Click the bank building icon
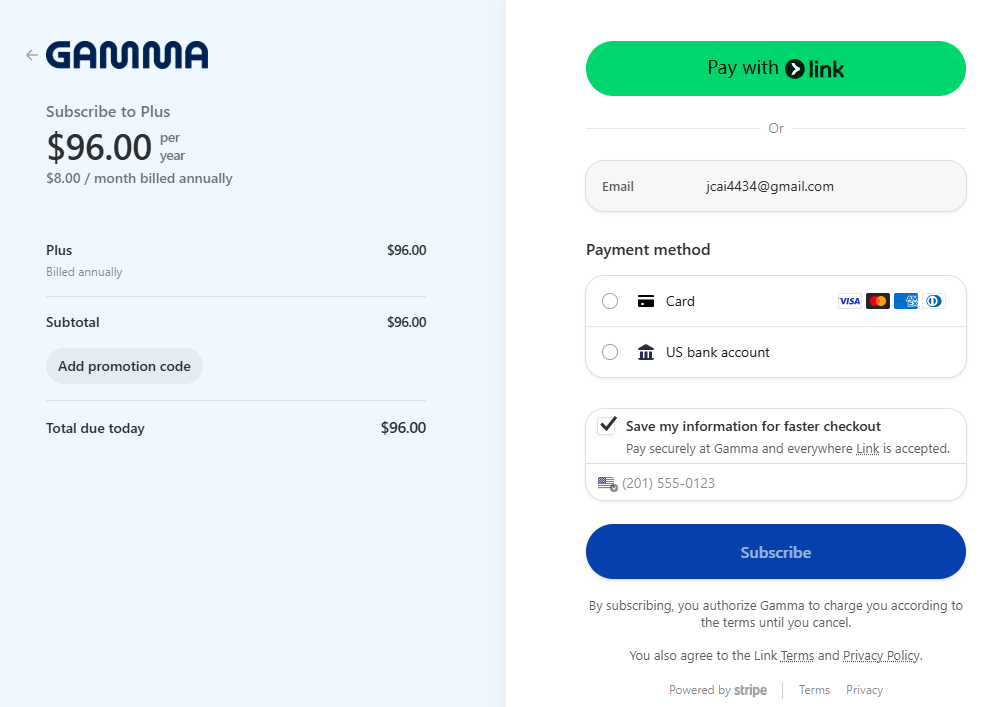The image size is (999, 707). pyautogui.click(x=646, y=352)
